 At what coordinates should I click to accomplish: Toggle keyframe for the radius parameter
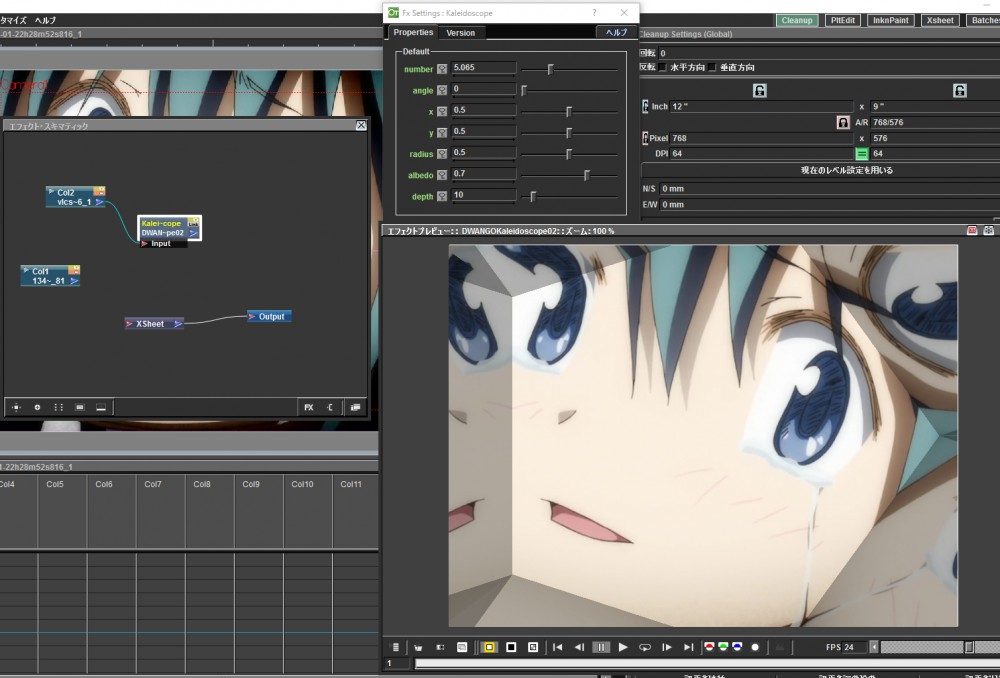[442, 154]
